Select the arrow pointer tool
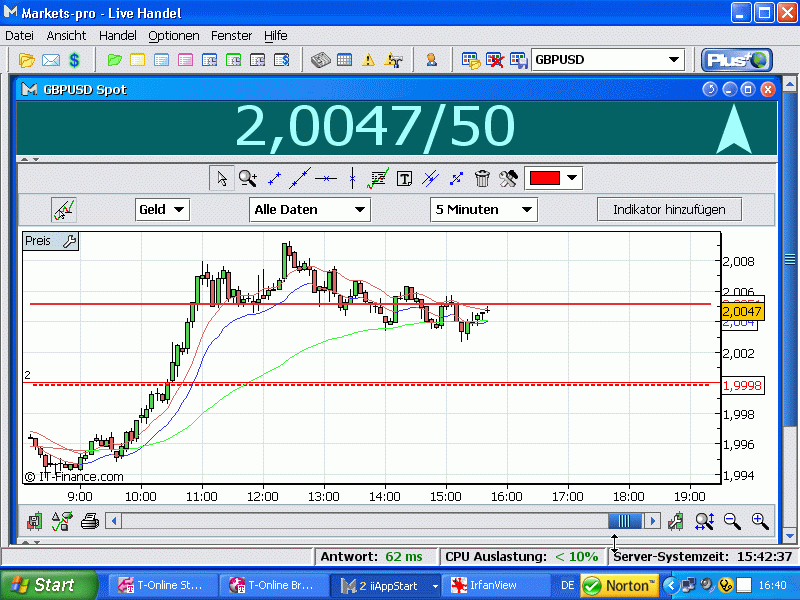 click(x=222, y=179)
